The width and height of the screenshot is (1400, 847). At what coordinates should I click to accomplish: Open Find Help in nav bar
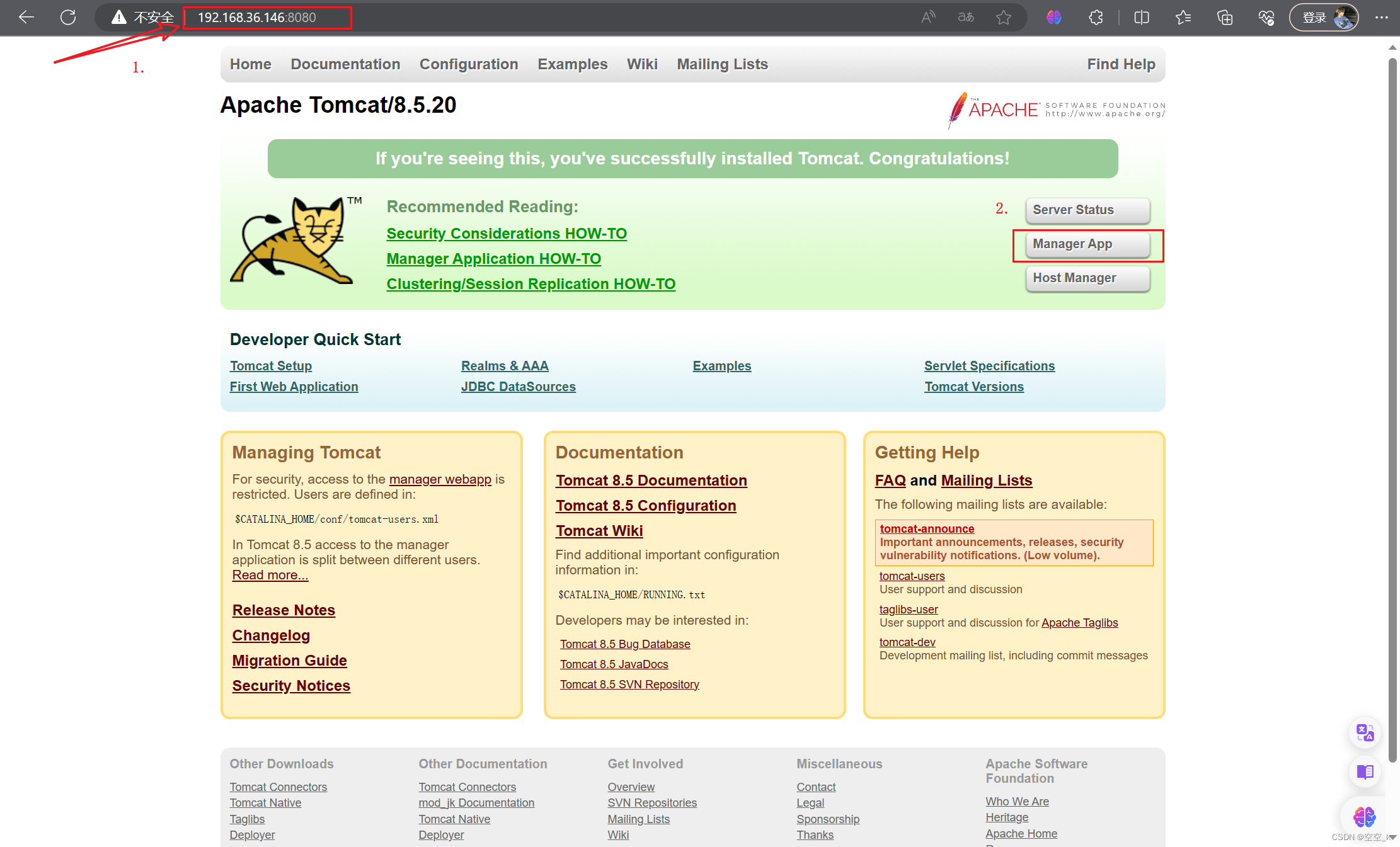click(1121, 64)
